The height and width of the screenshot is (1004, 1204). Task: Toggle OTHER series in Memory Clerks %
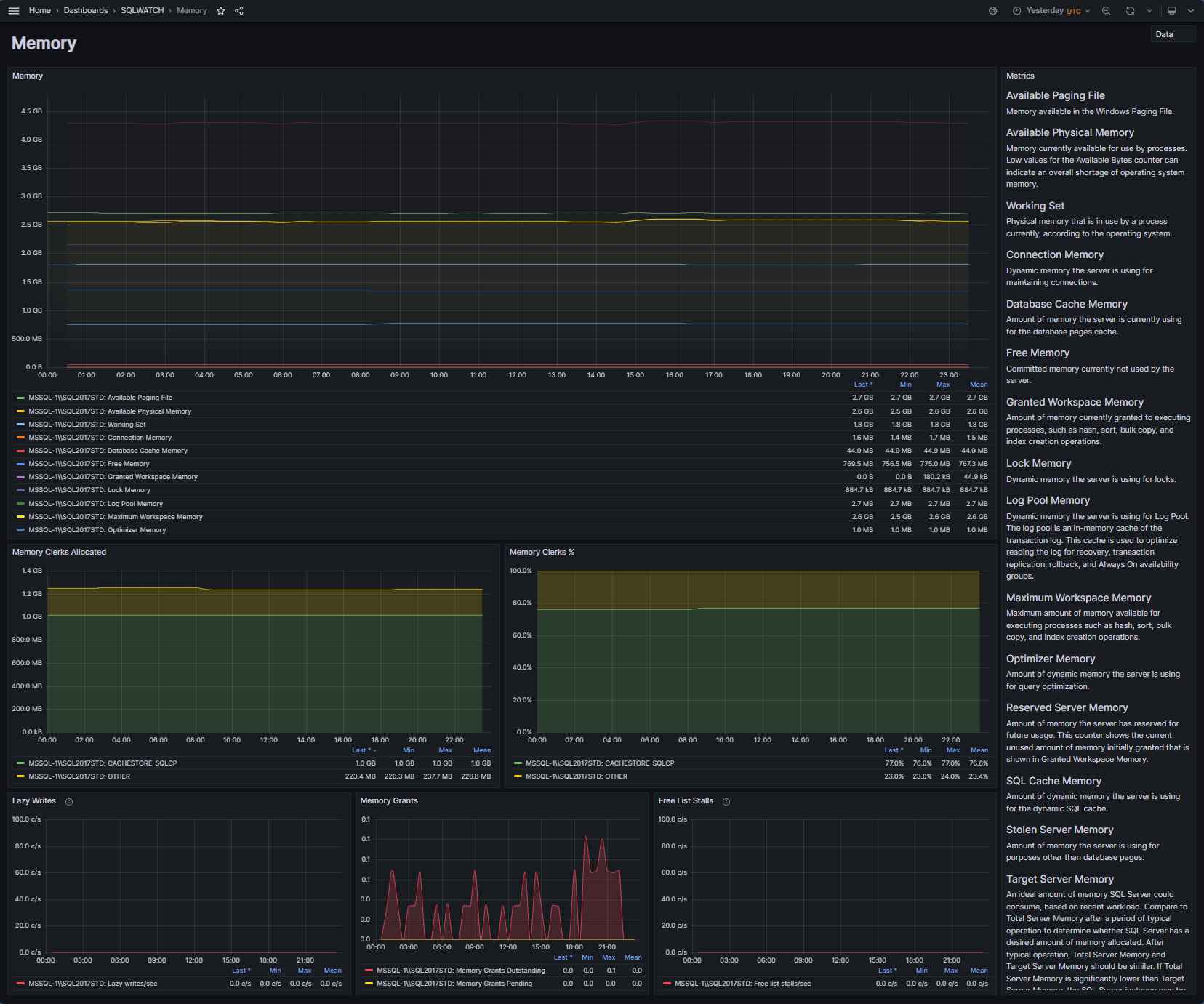pos(577,776)
